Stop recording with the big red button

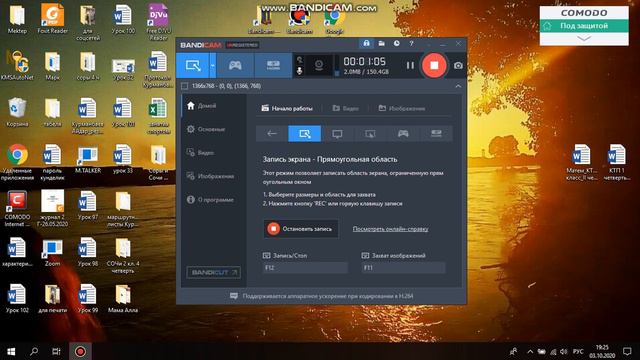coord(434,65)
